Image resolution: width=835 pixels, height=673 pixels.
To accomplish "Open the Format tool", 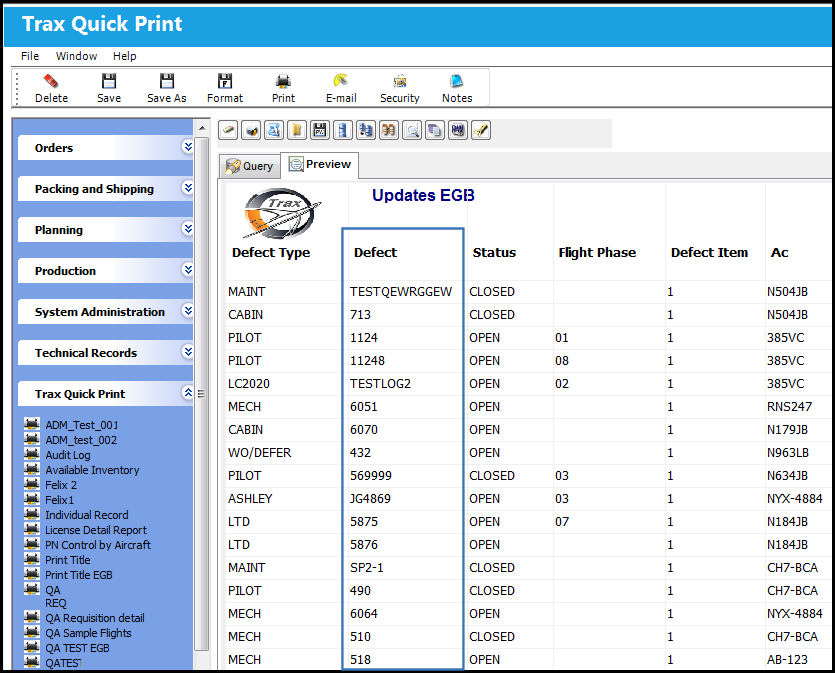I will [x=225, y=81].
